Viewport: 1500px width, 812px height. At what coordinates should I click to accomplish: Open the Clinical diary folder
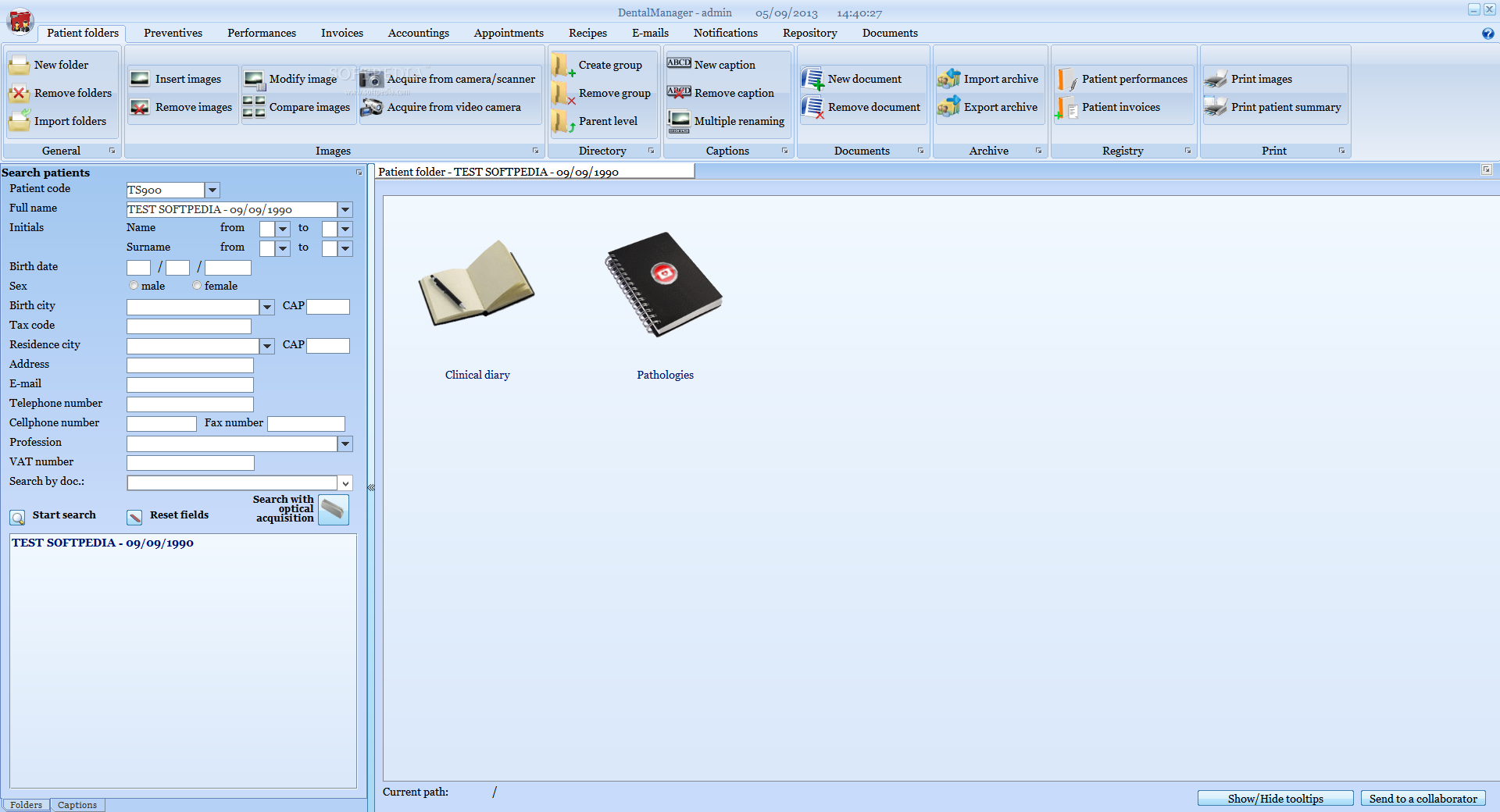(x=477, y=283)
